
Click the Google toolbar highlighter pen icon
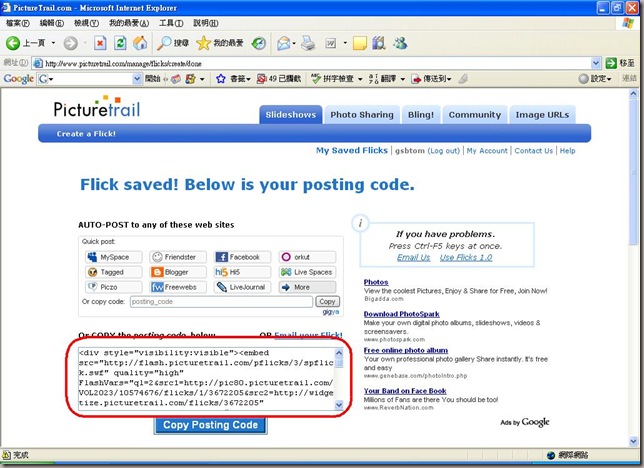tap(463, 78)
